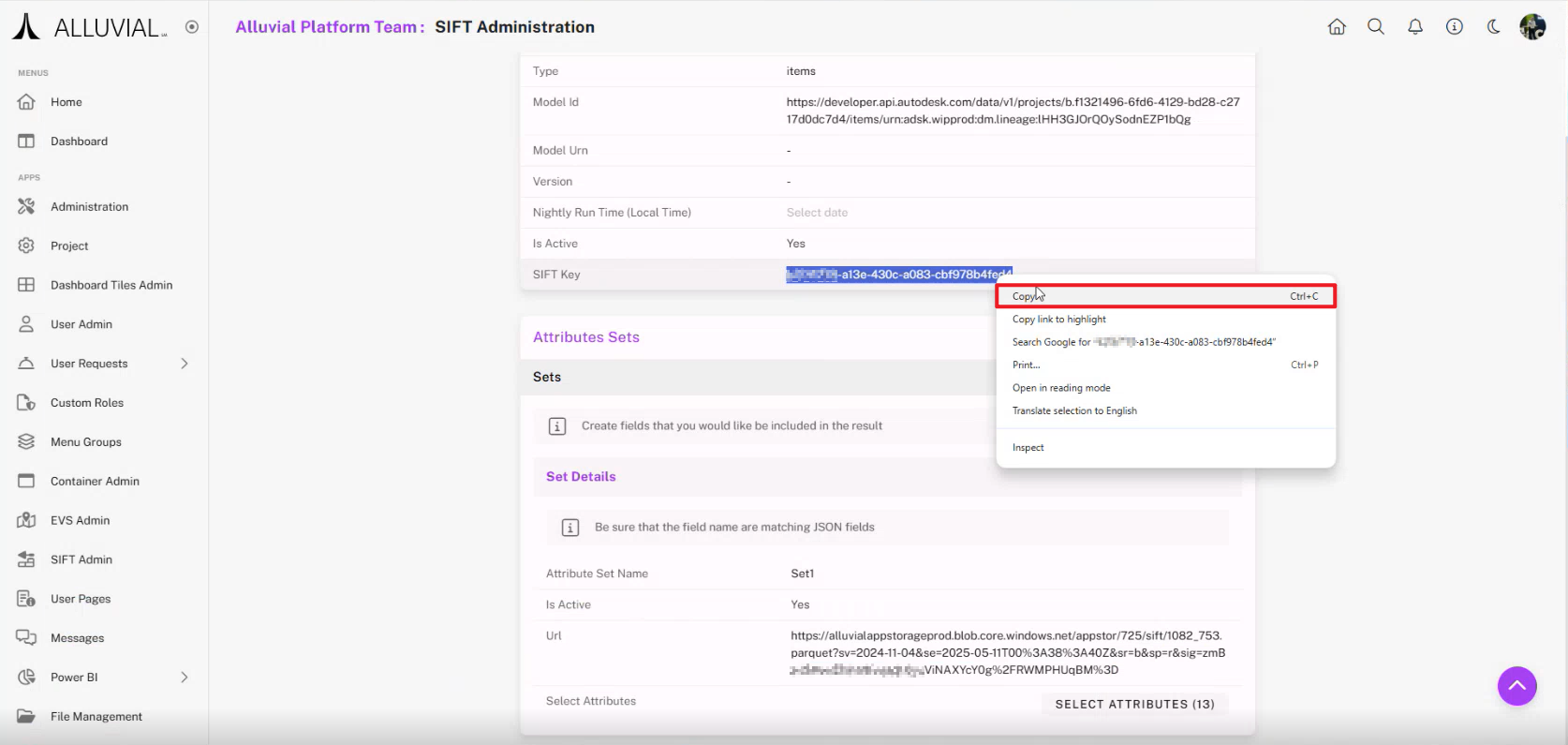Click the info circle icon in header

1455,27
